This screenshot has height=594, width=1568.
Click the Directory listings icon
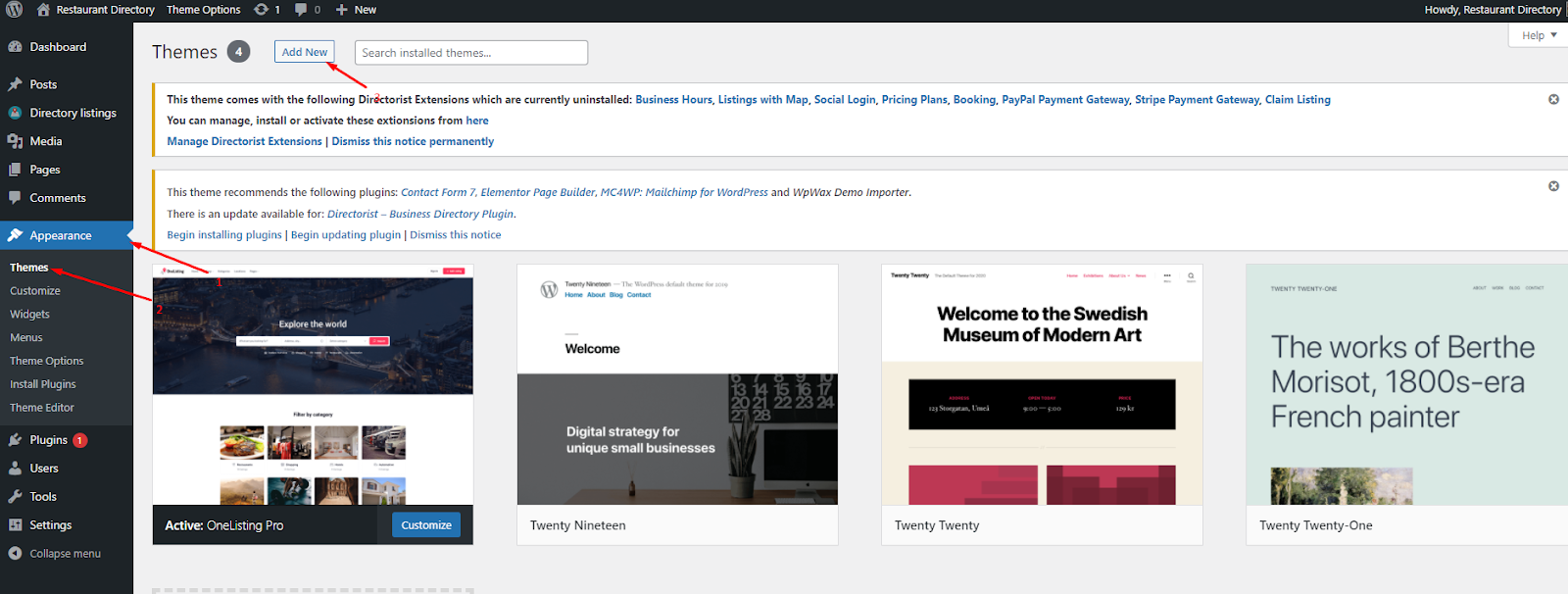point(15,113)
